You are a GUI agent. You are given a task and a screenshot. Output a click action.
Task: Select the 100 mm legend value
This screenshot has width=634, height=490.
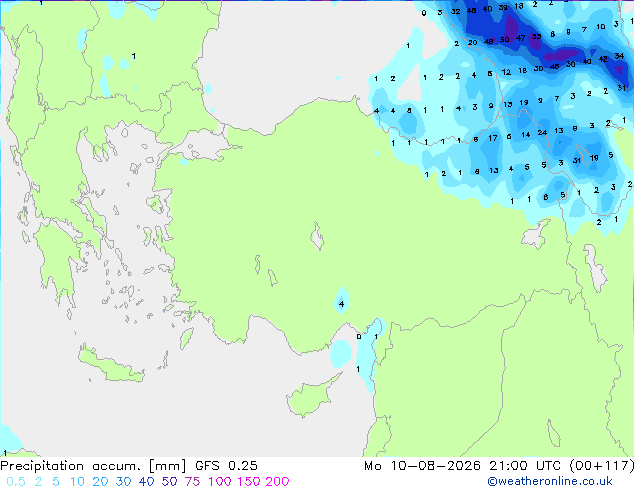tap(220, 482)
